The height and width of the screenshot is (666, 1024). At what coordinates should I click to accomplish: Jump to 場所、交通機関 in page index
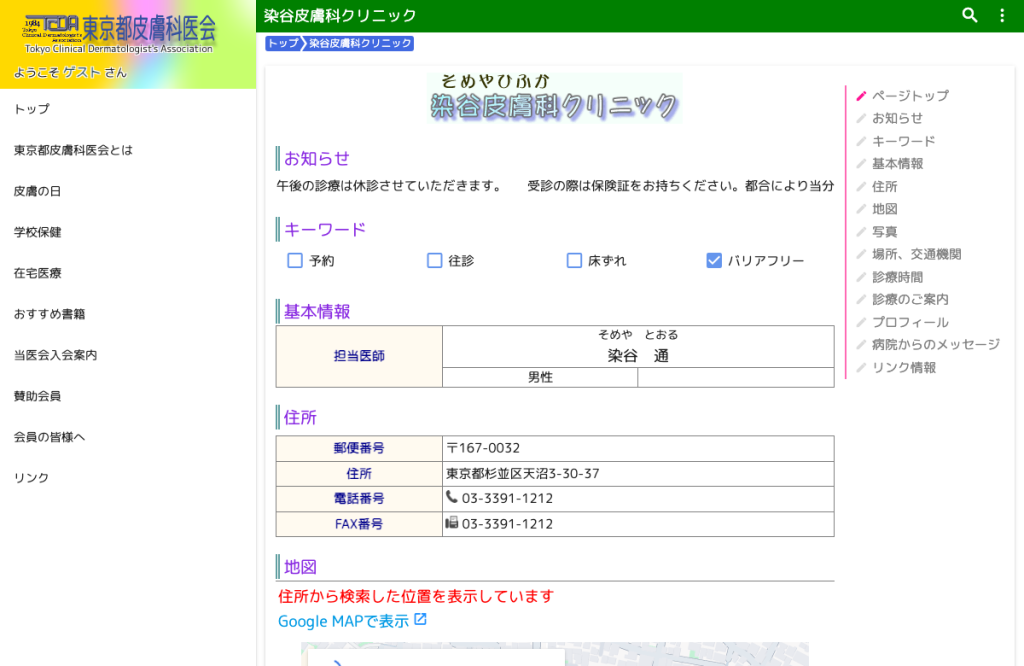(916, 254)
